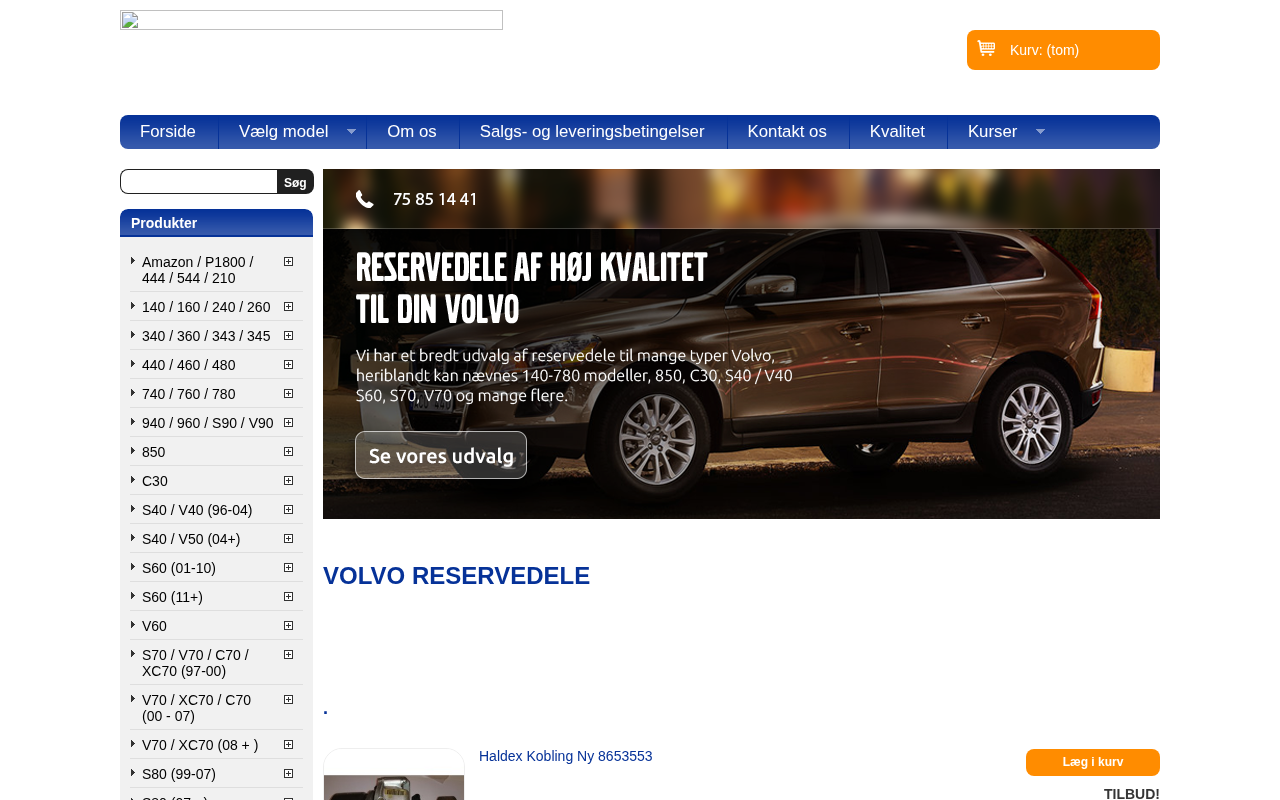Open 140 / 160 / 240 / 260 link
The image size is (1280, 800).
click(x=206, y=307)
